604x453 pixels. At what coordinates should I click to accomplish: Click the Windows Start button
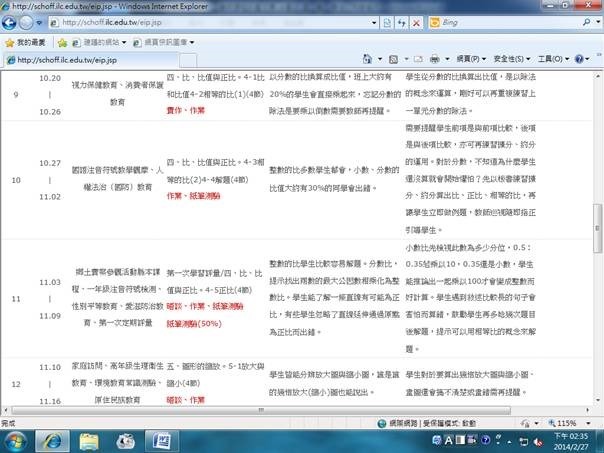tap(18, 440)
